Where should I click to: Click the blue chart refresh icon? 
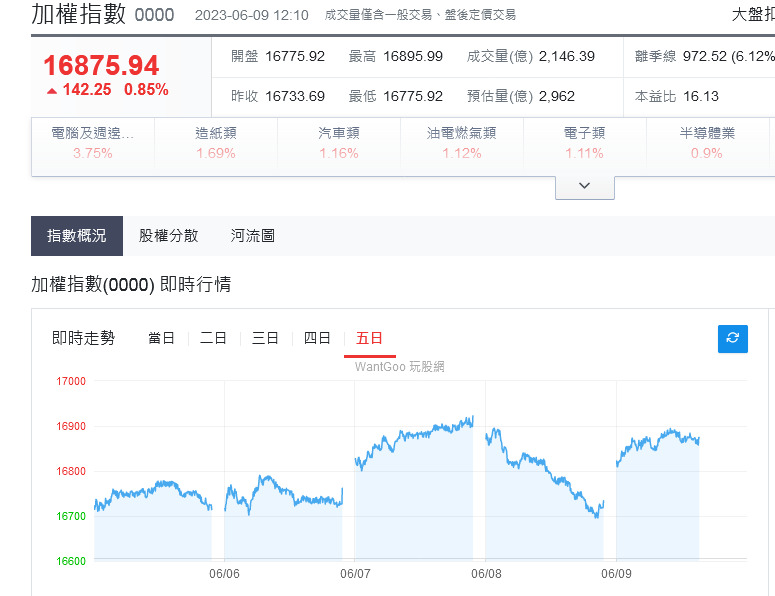tap(732, 339)
